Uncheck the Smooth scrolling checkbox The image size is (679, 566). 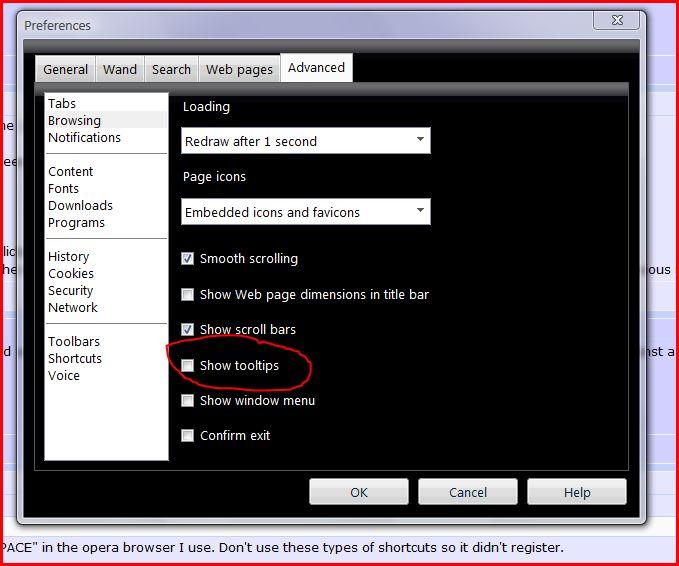coord(187,259)
